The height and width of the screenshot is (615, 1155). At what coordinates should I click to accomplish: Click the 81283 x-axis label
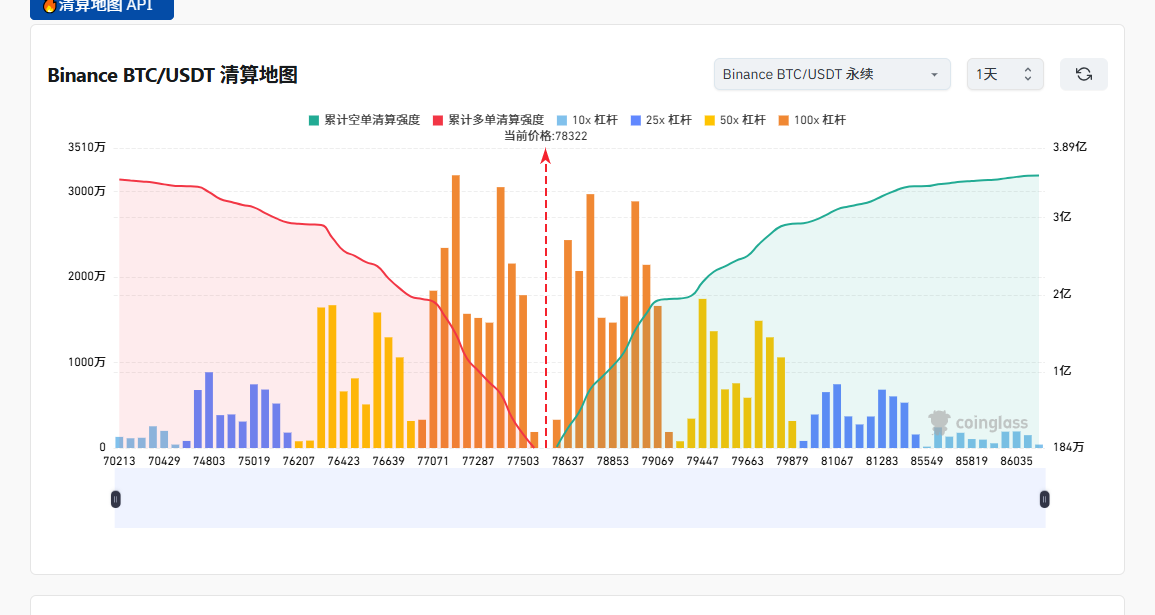pyautogui.click(x=882, y=461)
